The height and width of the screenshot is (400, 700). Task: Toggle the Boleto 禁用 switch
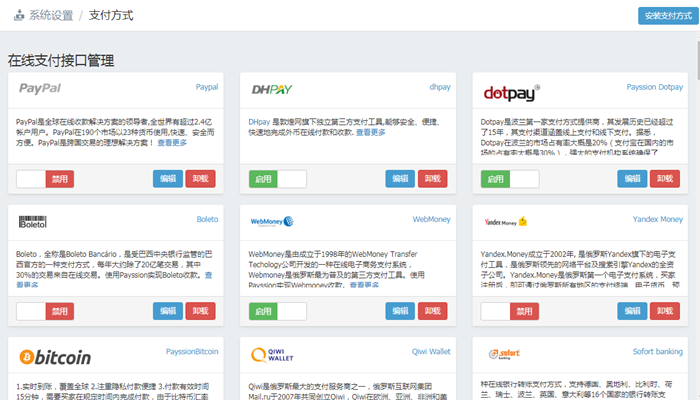tap(45, 311)
